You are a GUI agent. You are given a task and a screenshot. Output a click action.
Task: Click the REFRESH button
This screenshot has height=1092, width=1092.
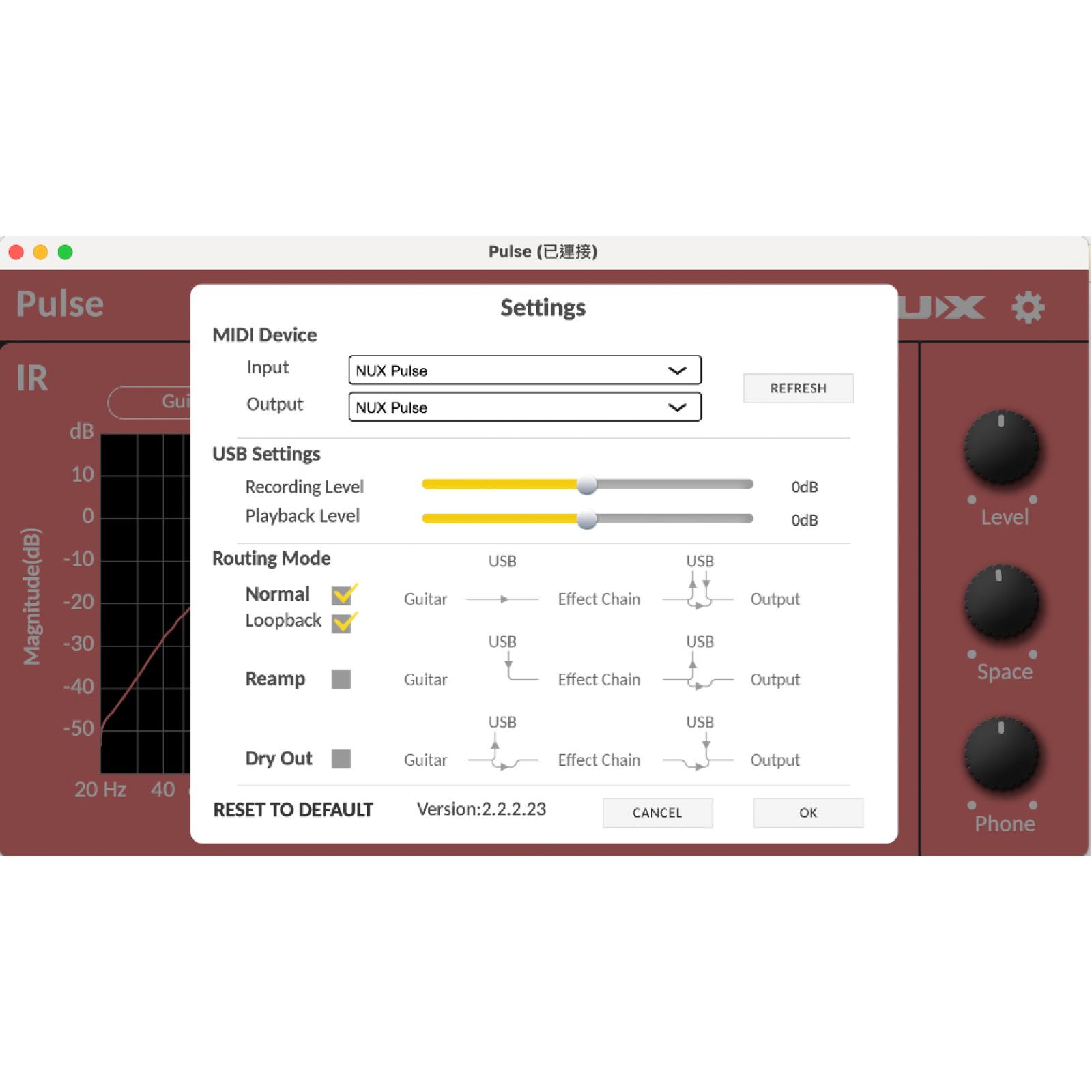point(799,388)
